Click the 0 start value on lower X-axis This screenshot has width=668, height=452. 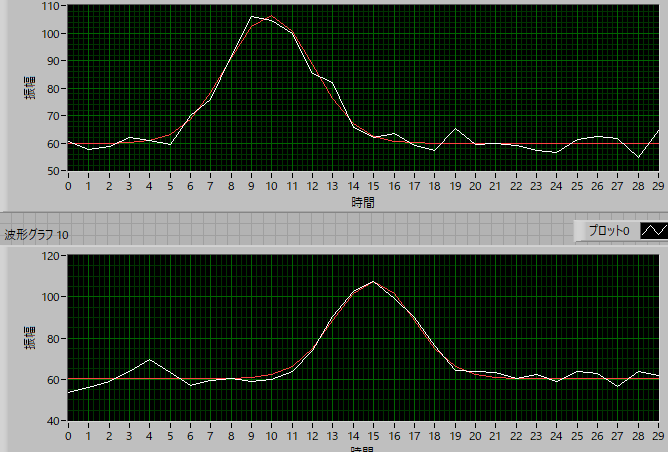pyautogui.click(x=68, y=436)
